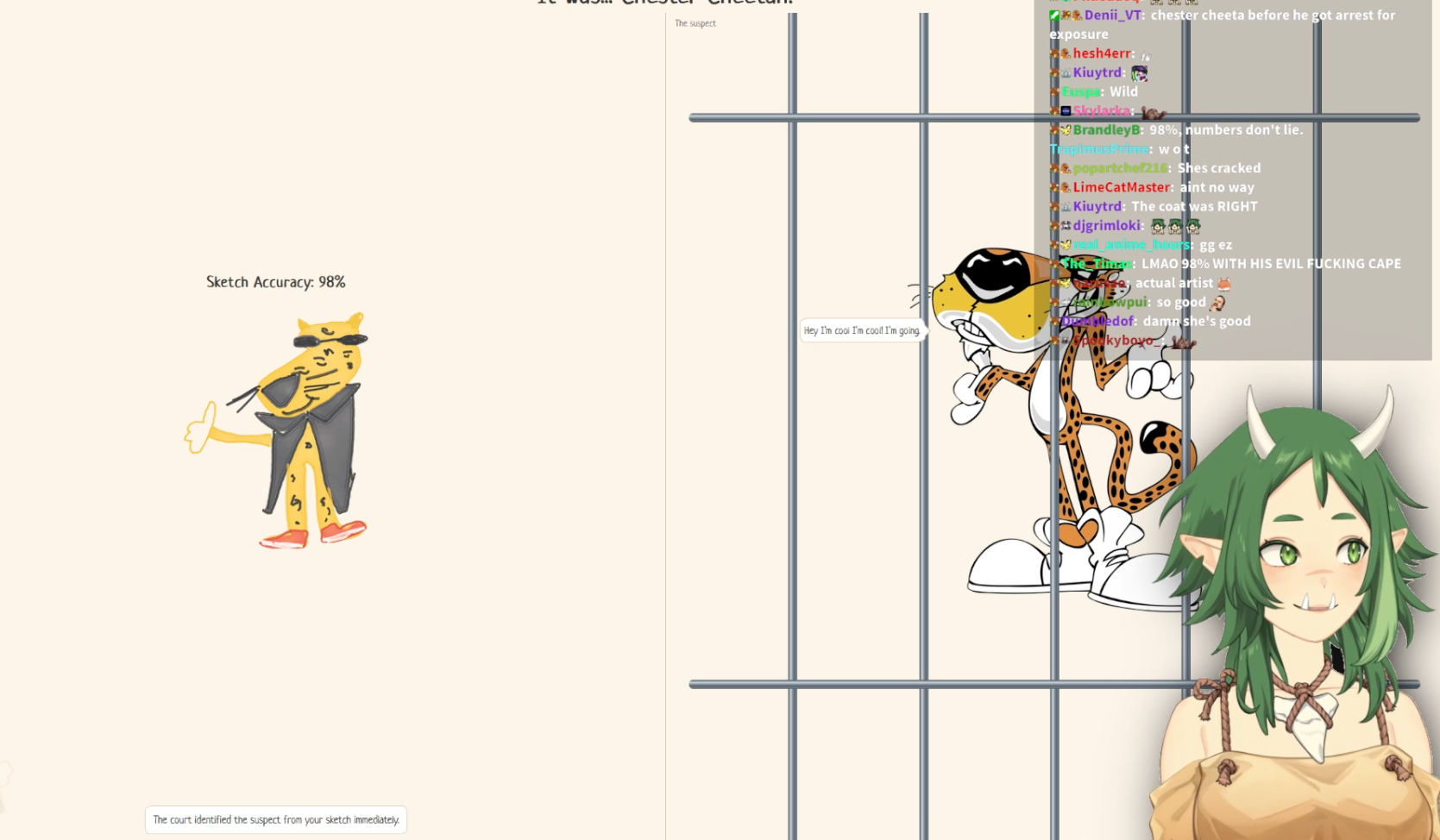The height and width of the screenshot is (840, 1440).
Task: Click the 'Sketch Accuracy: 98%' label
Action: 276,282
